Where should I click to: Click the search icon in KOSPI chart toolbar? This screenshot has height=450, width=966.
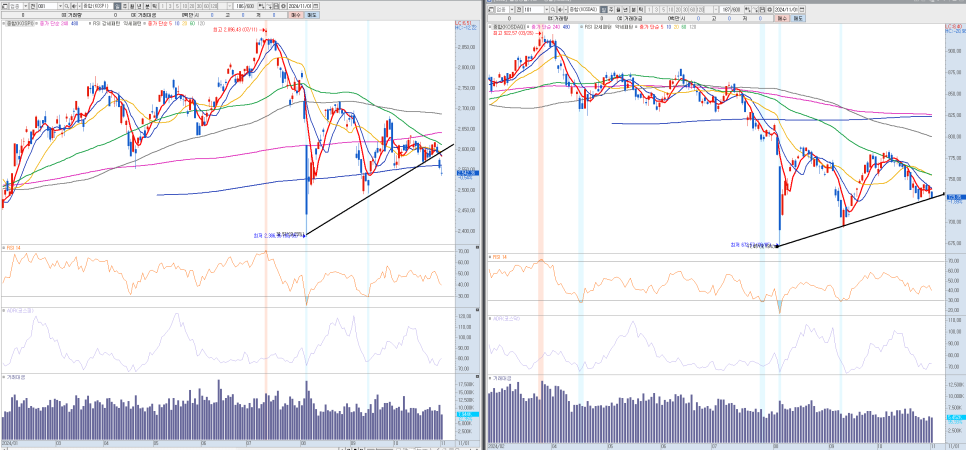point(66,6)
